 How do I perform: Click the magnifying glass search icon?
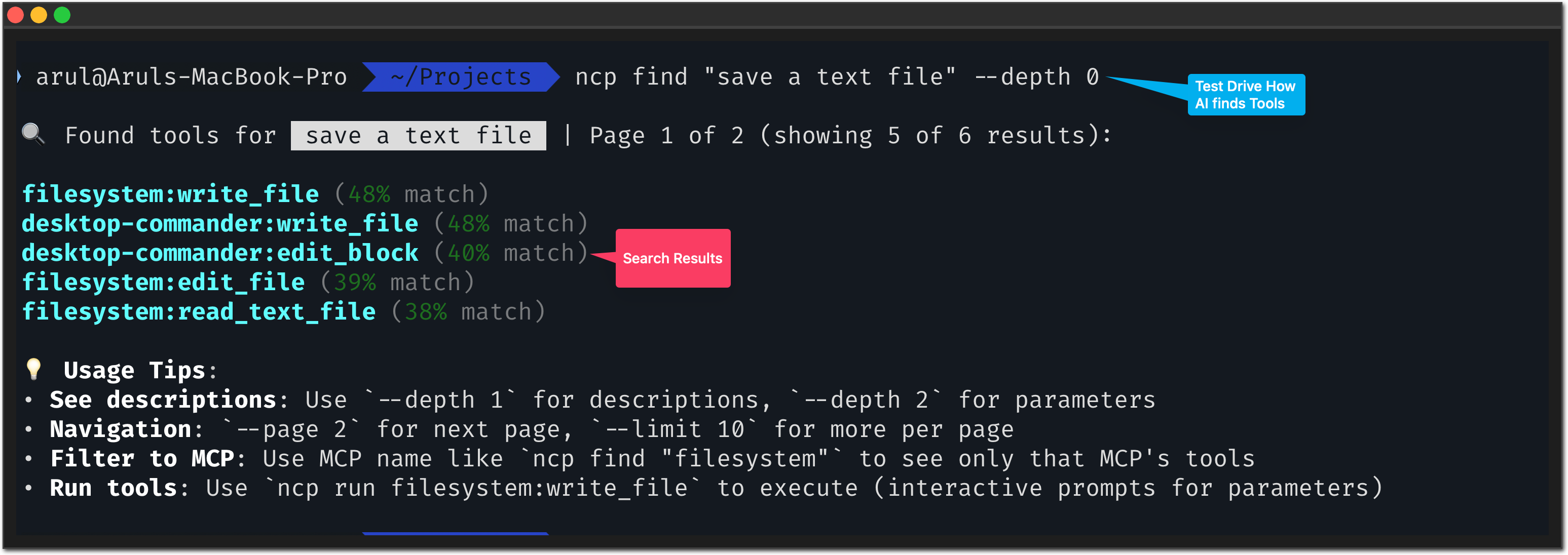coord(33,134)
